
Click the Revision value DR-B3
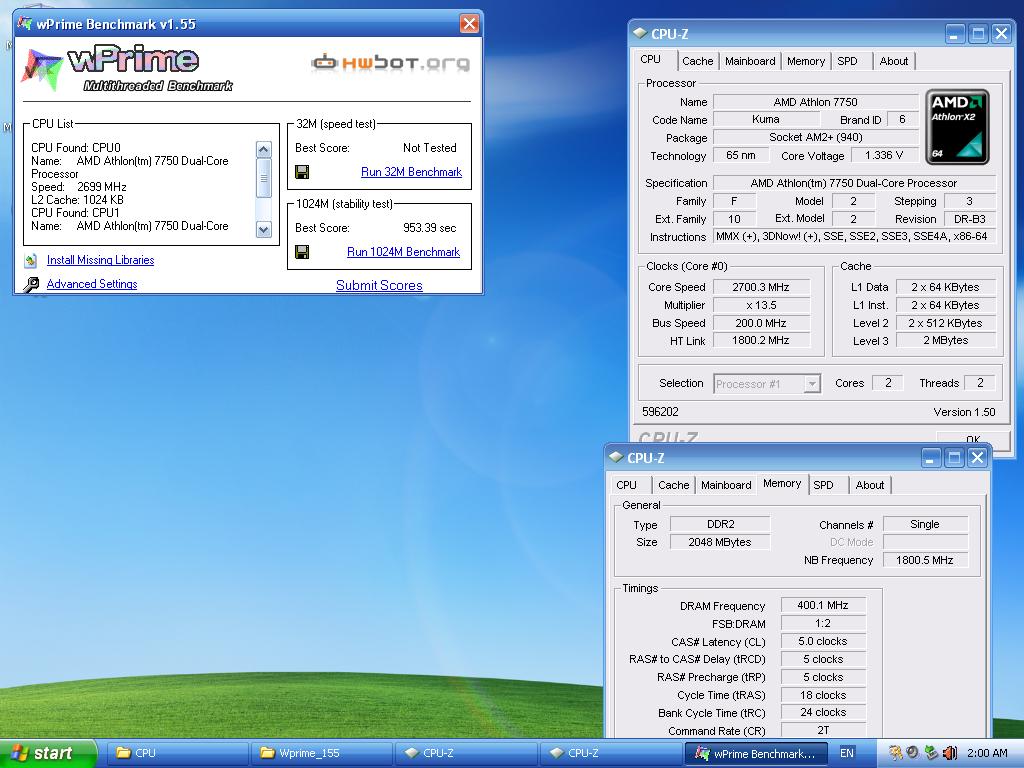[969, 219]
